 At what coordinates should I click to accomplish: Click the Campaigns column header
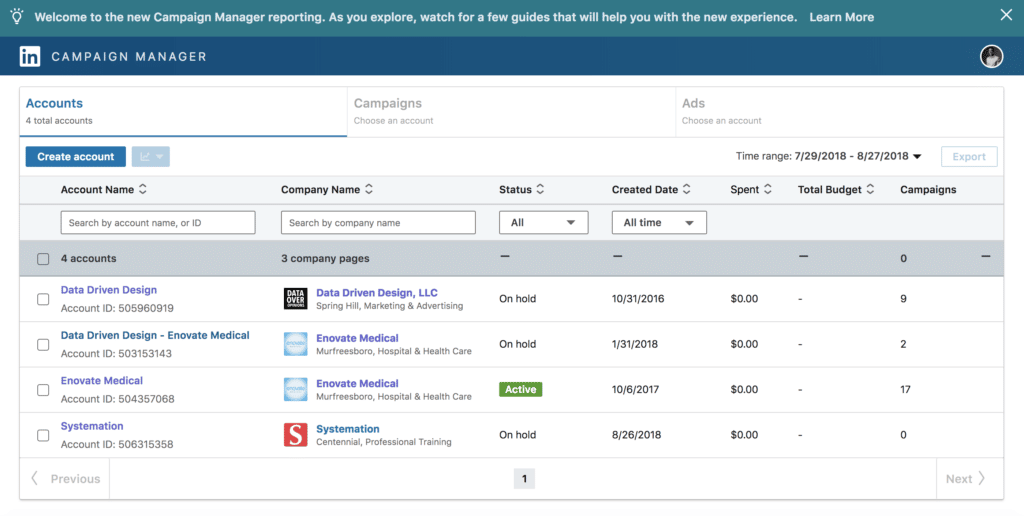(928, 189)
